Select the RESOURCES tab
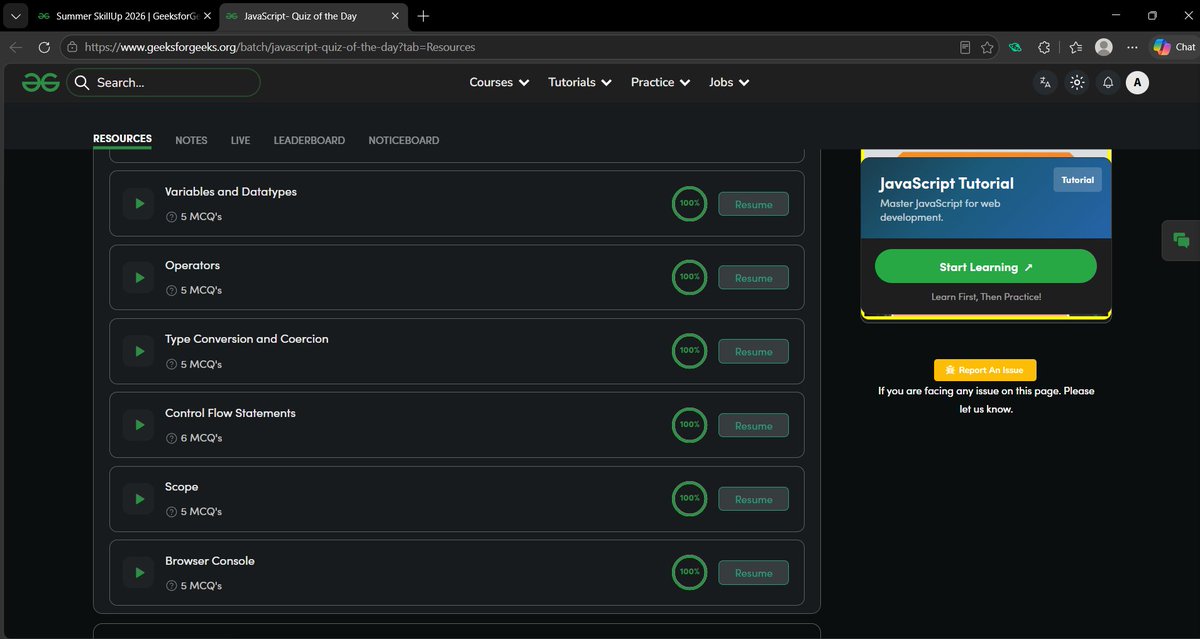Screen dimensions: 1200x639 pyautogui.click(x=122, y=140)
